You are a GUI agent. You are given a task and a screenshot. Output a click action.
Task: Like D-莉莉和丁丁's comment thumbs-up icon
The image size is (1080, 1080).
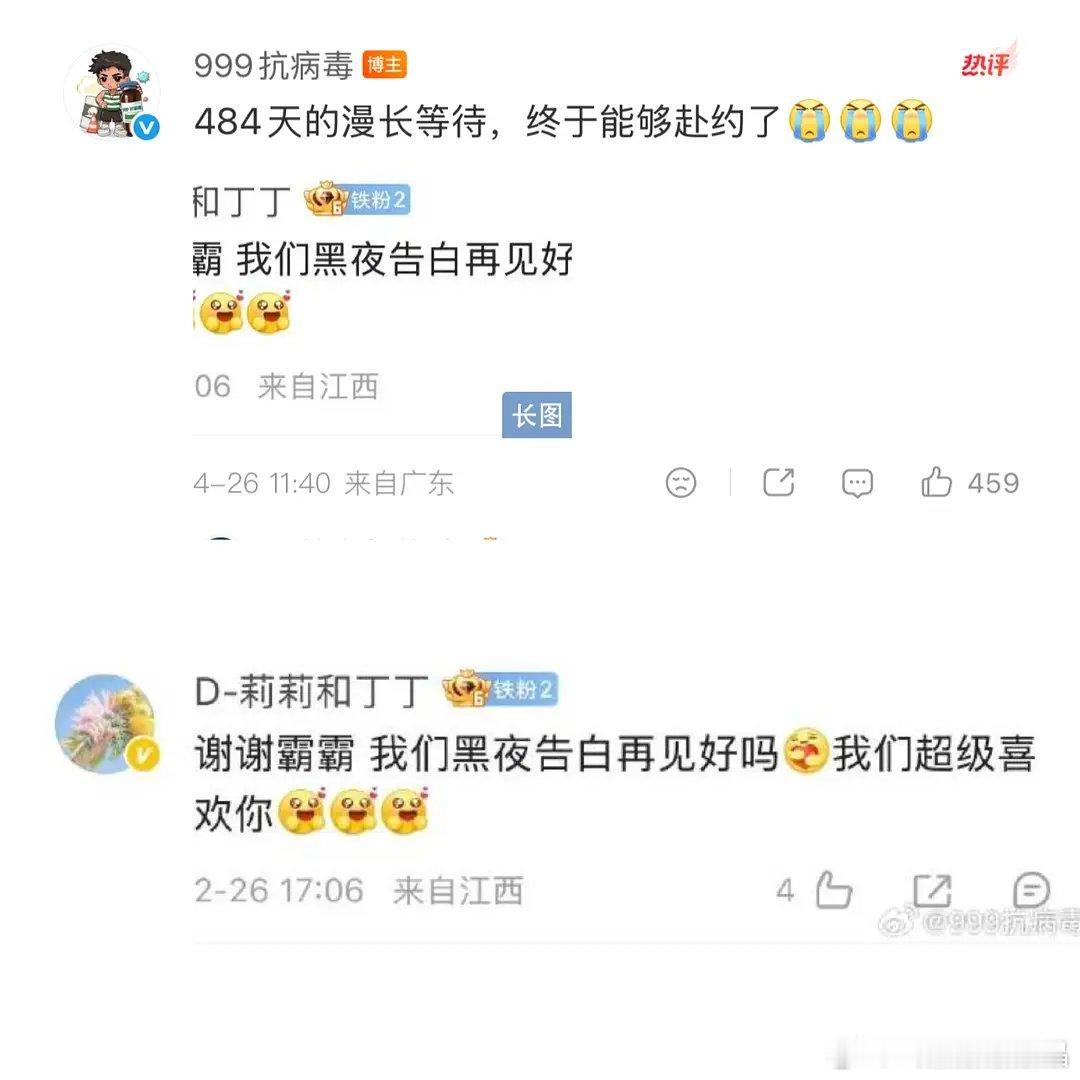[833, 890]
